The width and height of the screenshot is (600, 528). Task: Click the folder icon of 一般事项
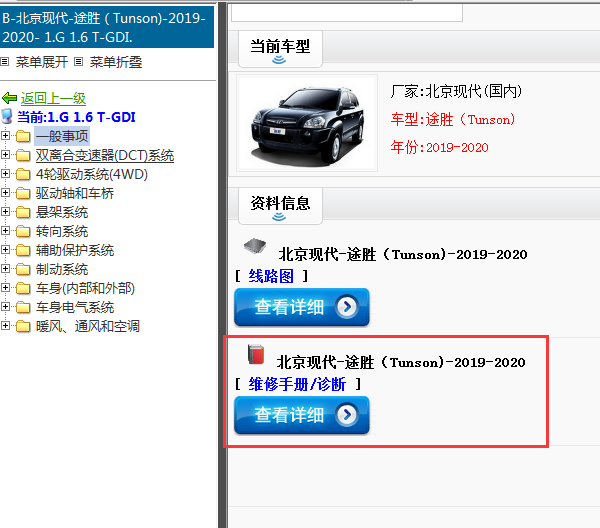23,136
